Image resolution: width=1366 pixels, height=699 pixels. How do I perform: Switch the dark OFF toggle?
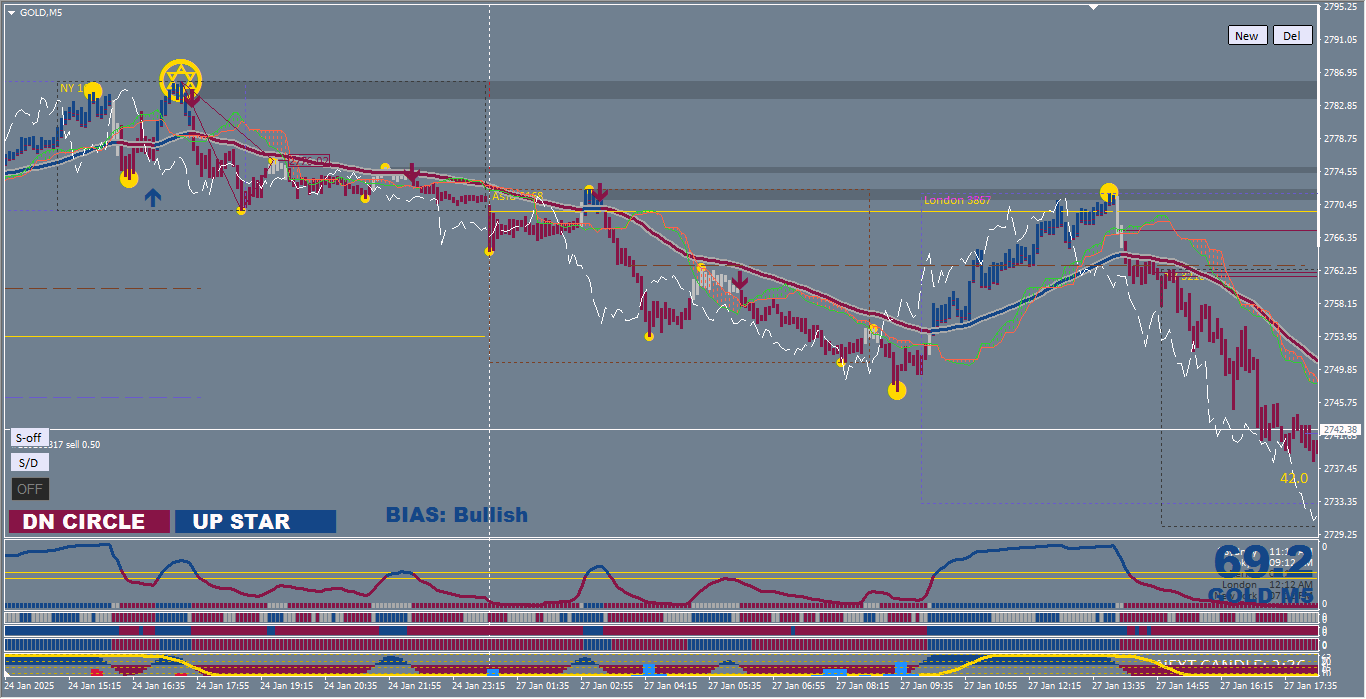30,489
